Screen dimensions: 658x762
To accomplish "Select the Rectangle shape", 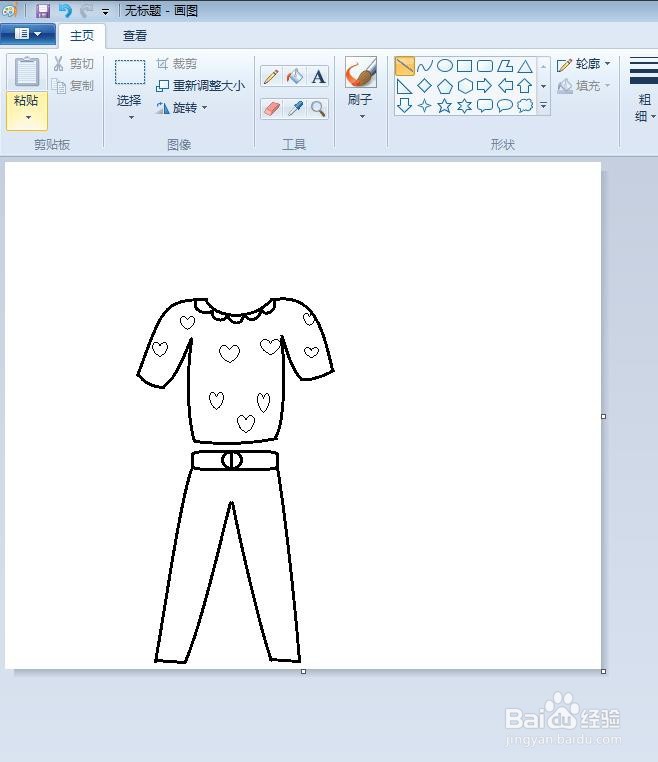I will [465, 66].
